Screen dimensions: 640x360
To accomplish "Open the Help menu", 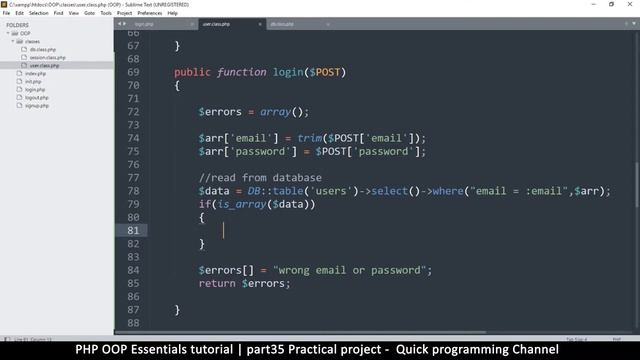I will coord(173,13).
